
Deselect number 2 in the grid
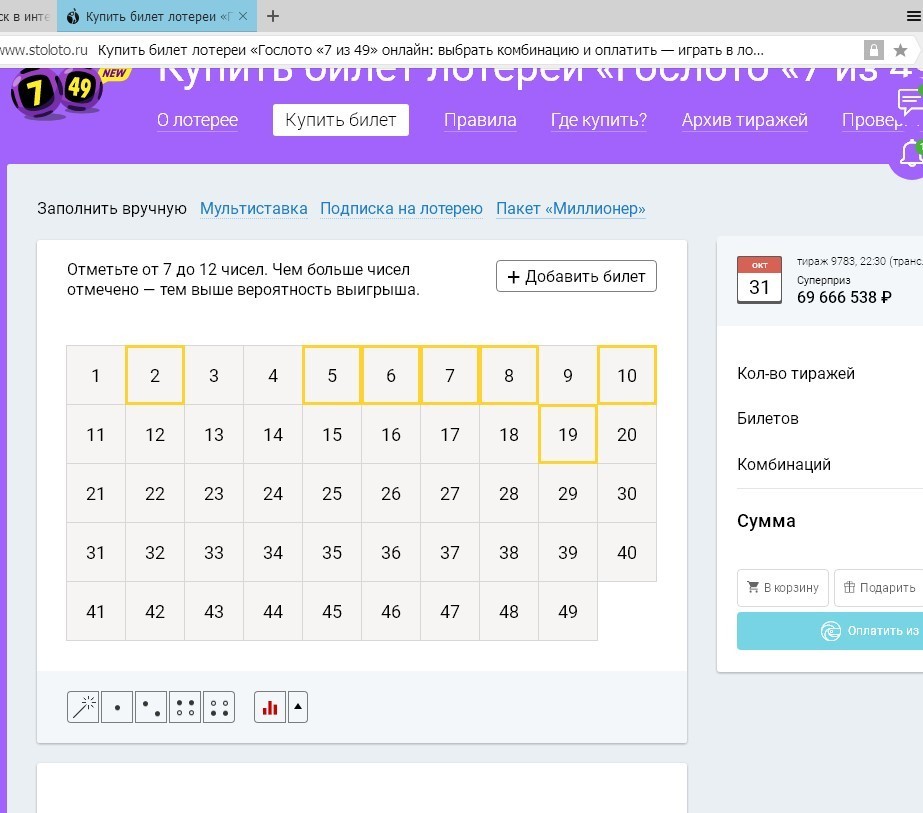155,375
